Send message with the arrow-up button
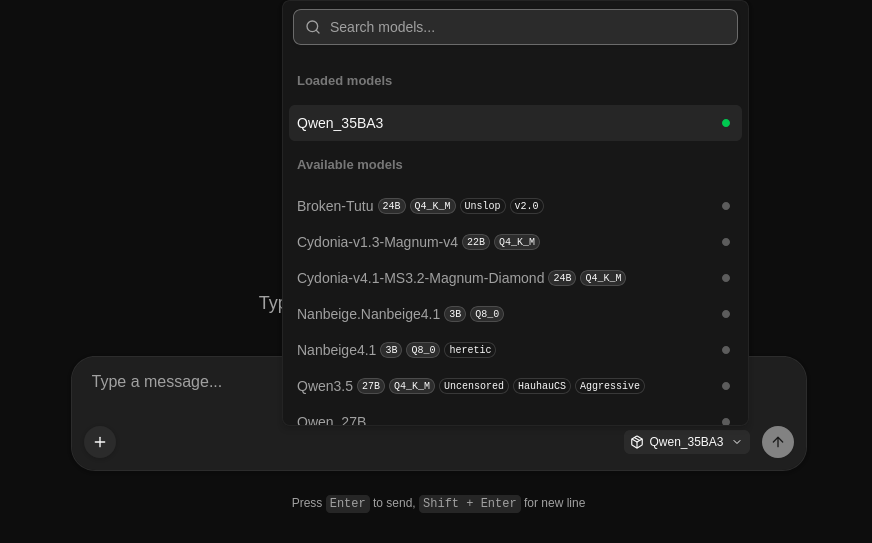Viewport: 872px width, 543px height. click(x=778, y=442)
